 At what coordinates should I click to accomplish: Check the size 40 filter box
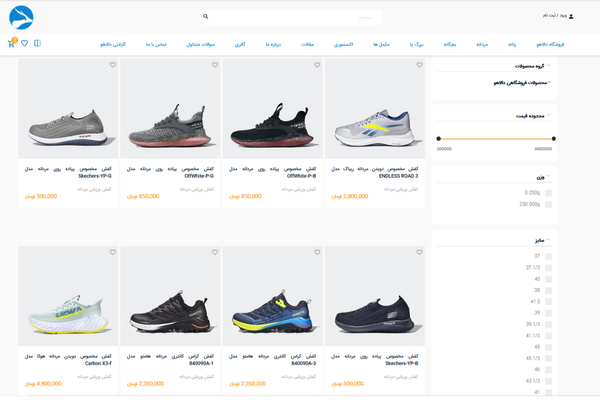point(548,279)
